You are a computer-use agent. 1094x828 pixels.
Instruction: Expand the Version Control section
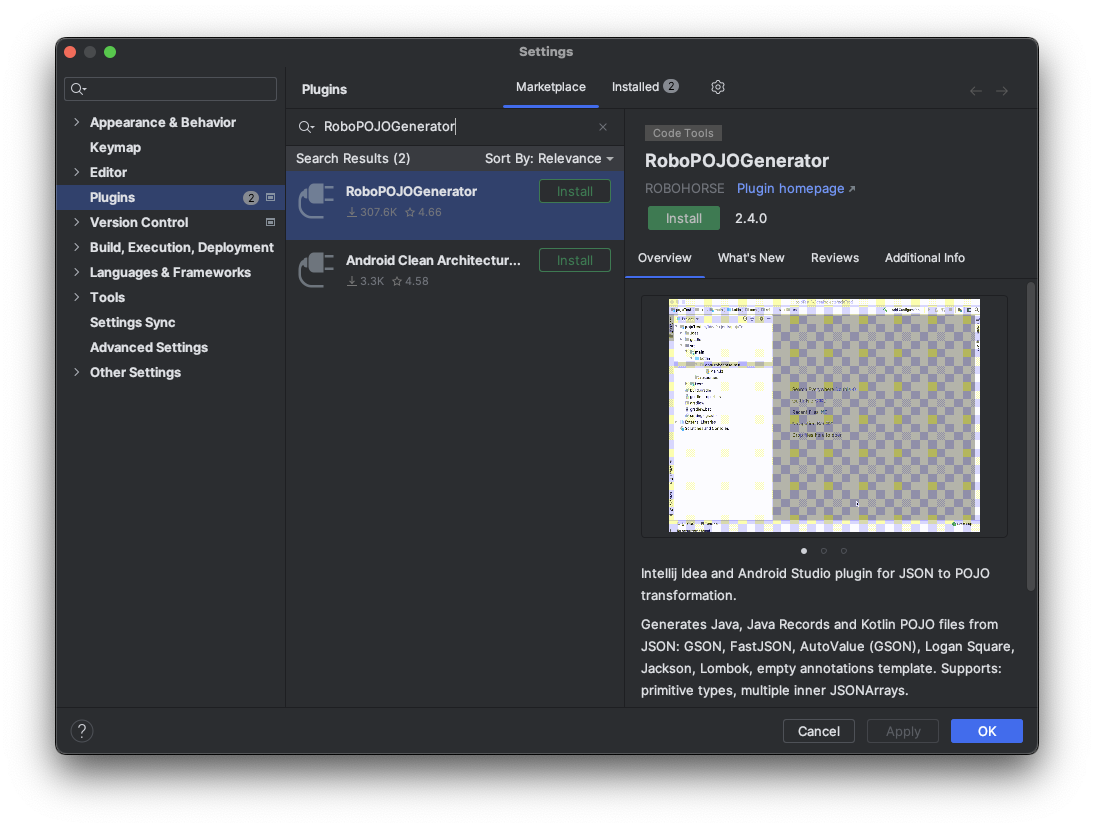tap(77, 223)
